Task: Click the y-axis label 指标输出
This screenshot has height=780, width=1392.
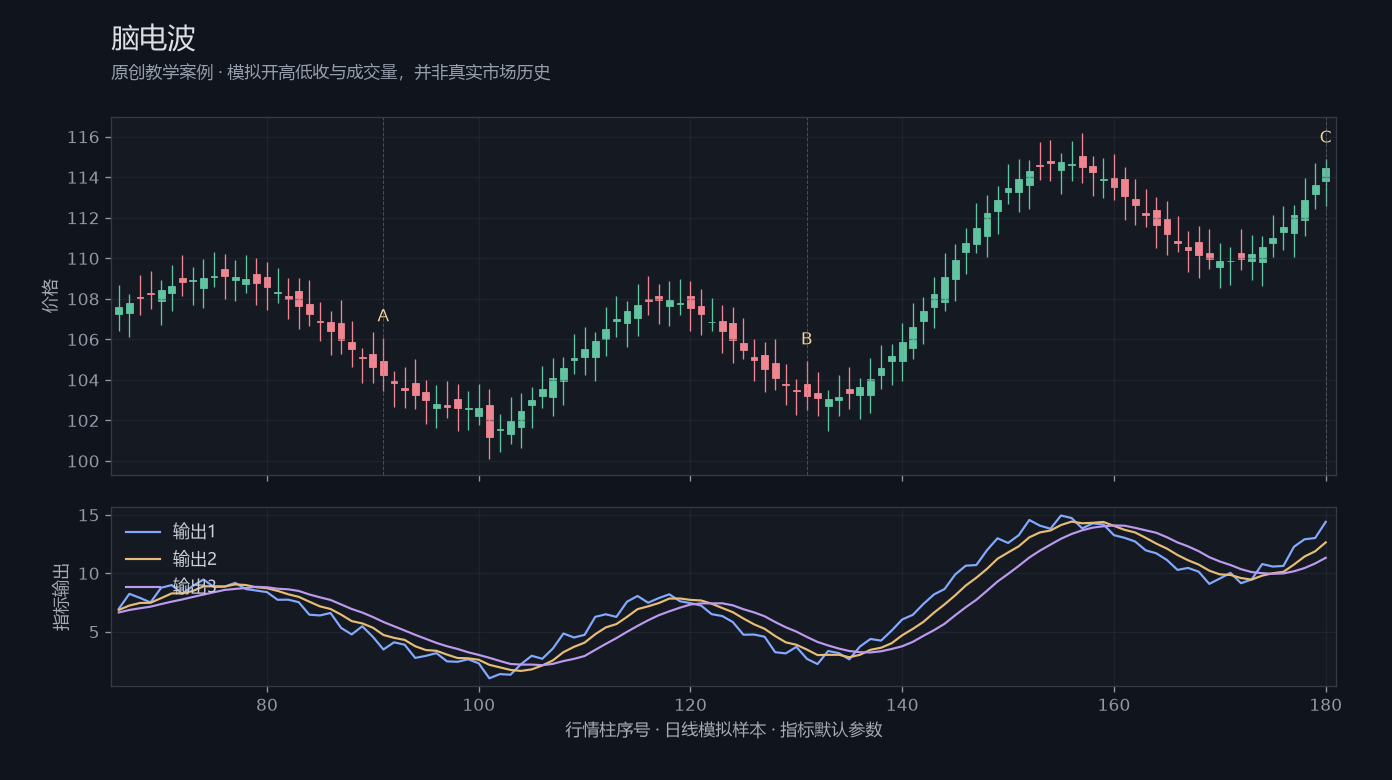Action: (61, 597)
